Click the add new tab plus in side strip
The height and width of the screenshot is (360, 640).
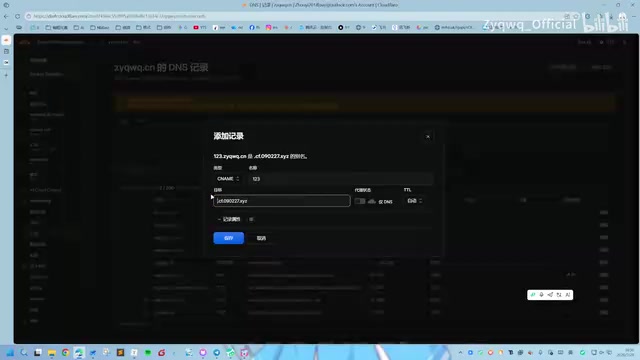click(x=6, y=75)
